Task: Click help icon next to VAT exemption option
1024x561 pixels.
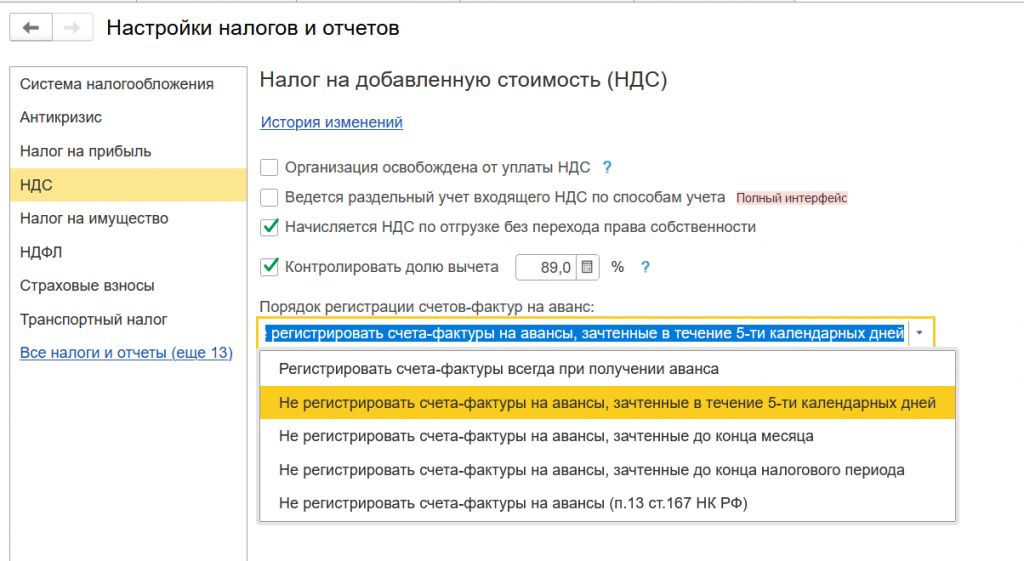Action: 606,167
